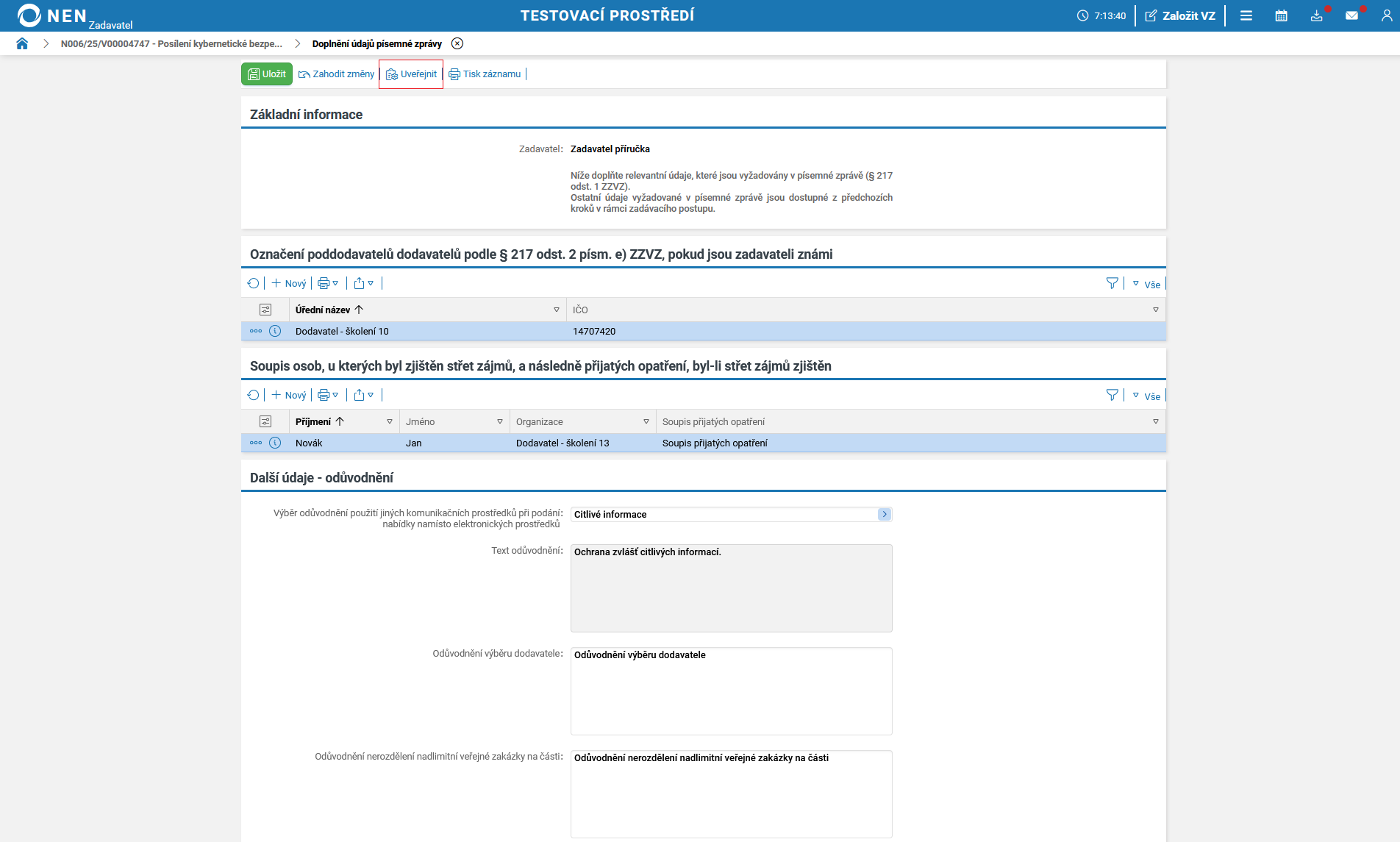The width and height of the screenshot is (1400, 842).
Task: Click the Organizace column header
Action: [540, 421]
